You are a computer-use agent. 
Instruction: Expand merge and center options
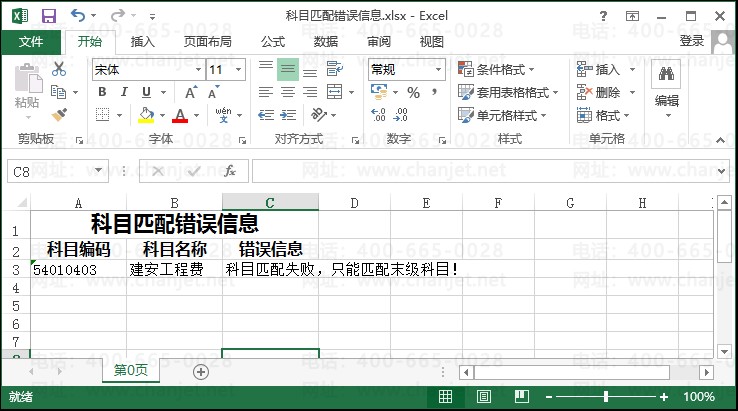point(352,92)
